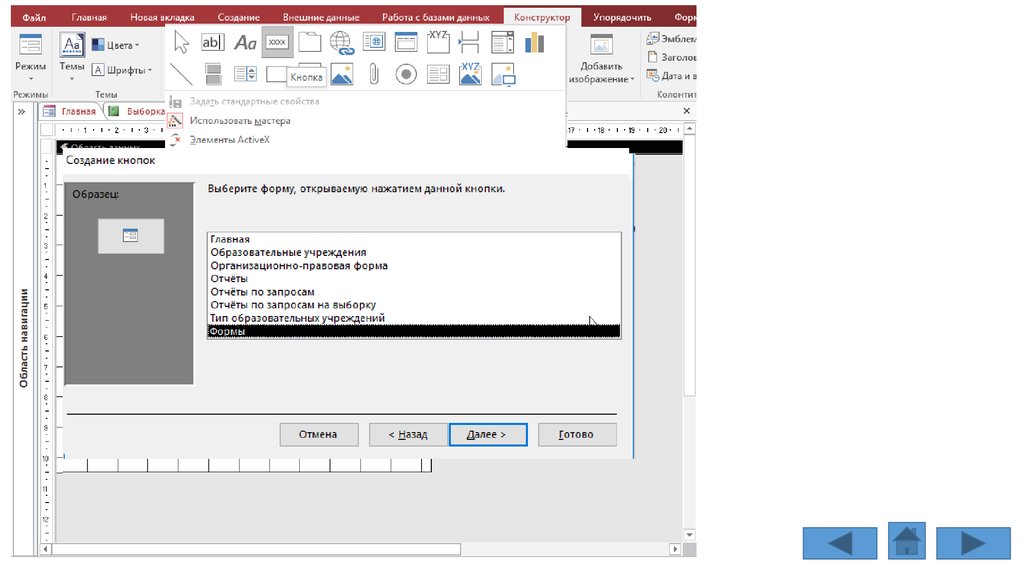Select the Hyperlink control (globe with link)

click(x=342, y=42)
